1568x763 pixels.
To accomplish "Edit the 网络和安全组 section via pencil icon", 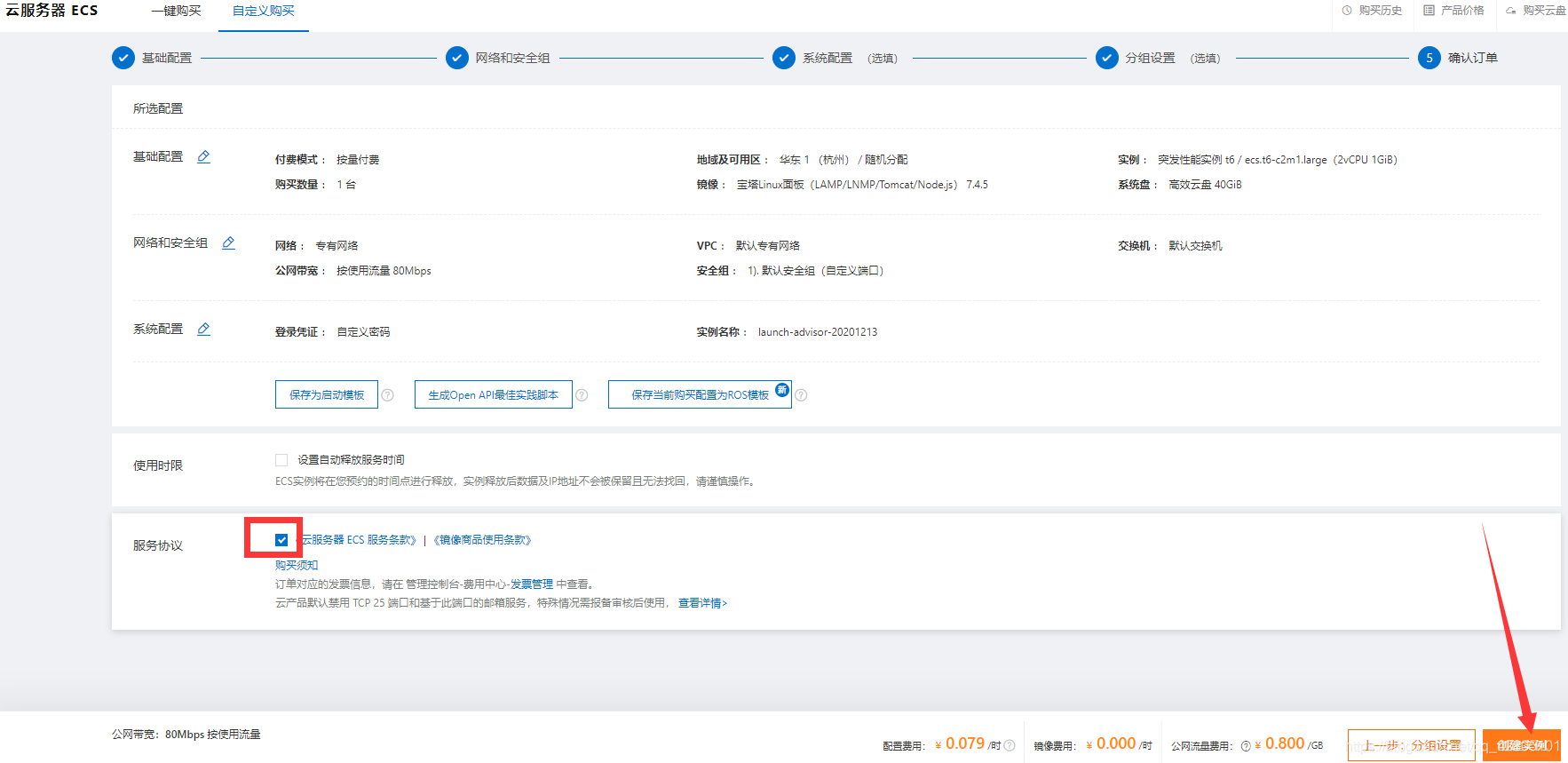I will pos(228,242).
